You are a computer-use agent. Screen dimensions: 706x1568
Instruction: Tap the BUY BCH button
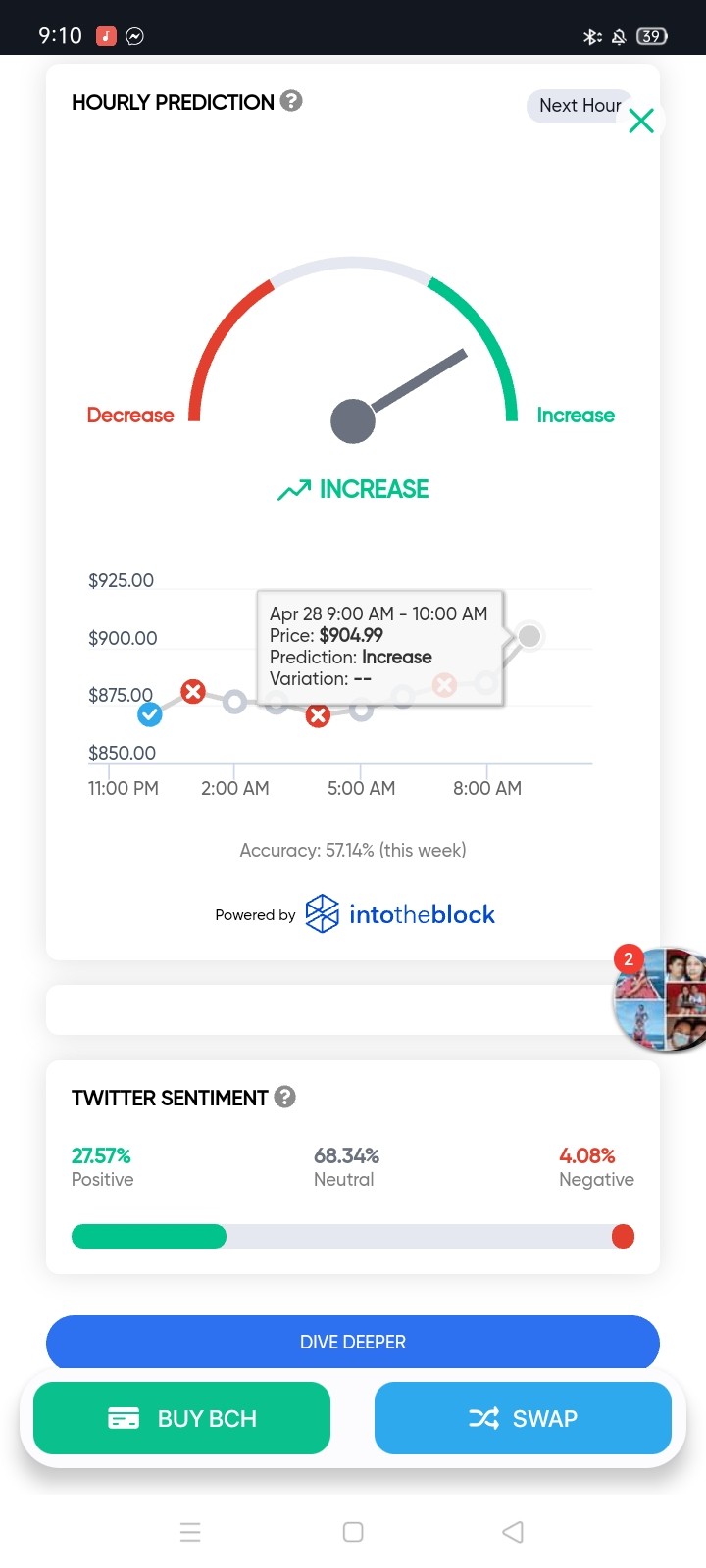tap(181, 1418)
